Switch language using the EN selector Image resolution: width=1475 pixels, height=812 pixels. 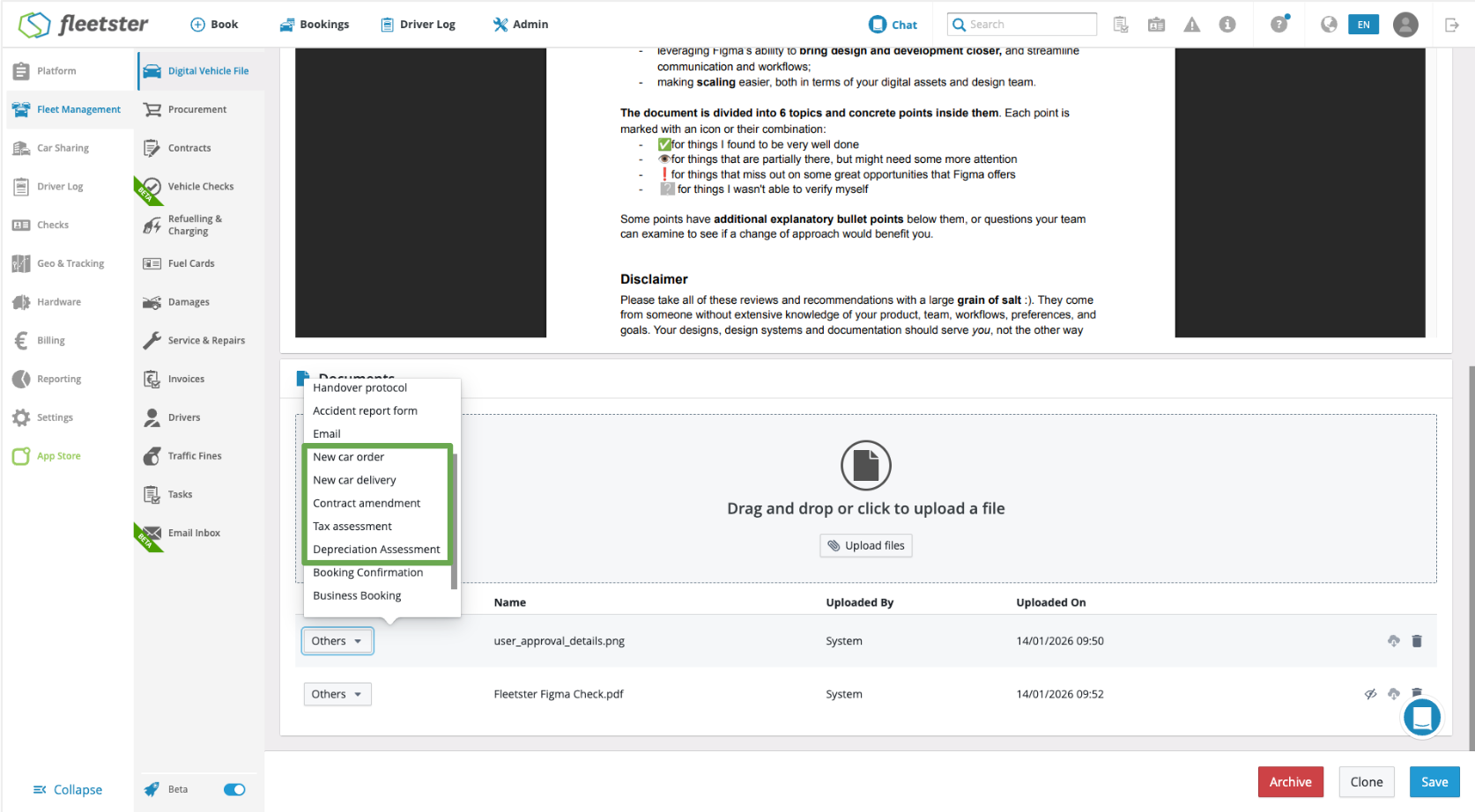click(1363, 25)
